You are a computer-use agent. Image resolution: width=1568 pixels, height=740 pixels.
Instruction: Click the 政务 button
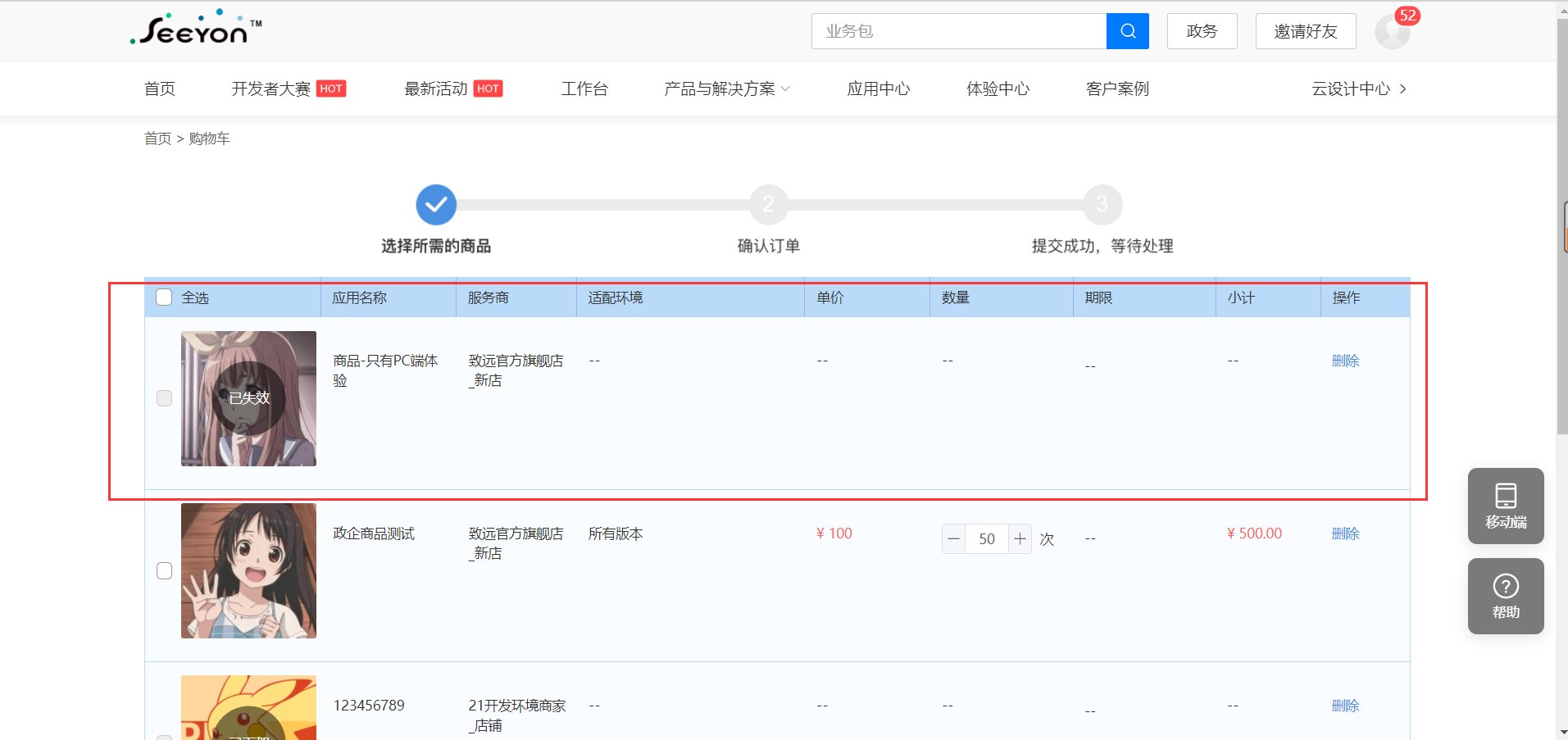pyautogui.click(x=1202, y=31)
